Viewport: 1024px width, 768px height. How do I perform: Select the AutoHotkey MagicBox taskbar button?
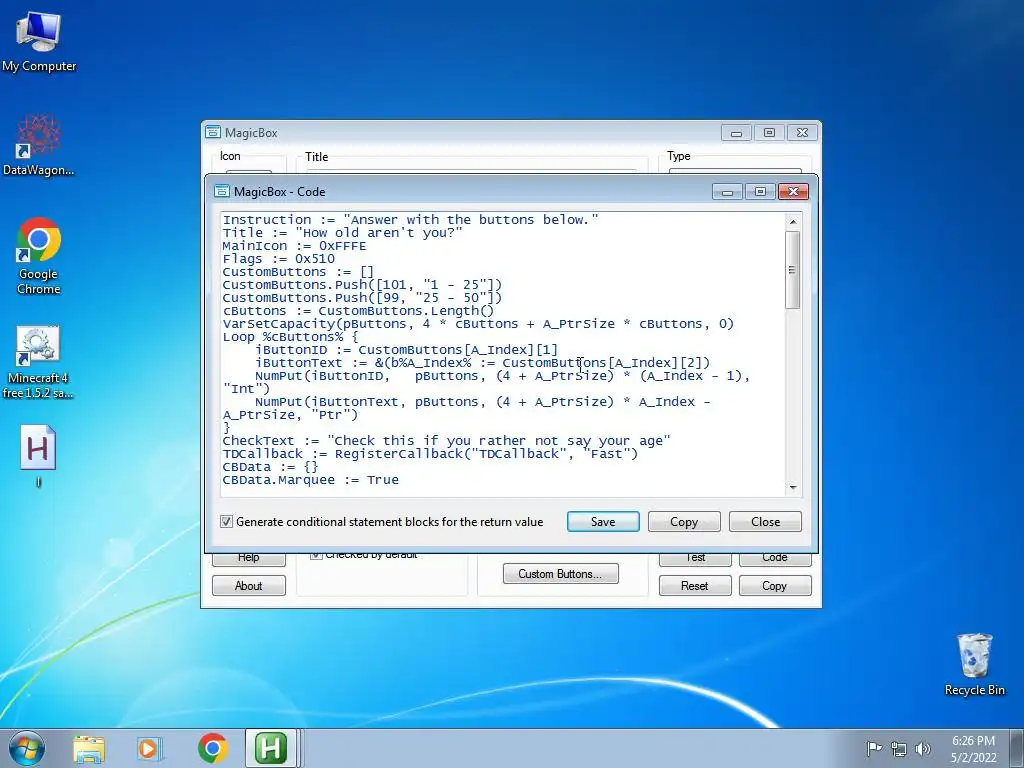[x=271, y=748]
